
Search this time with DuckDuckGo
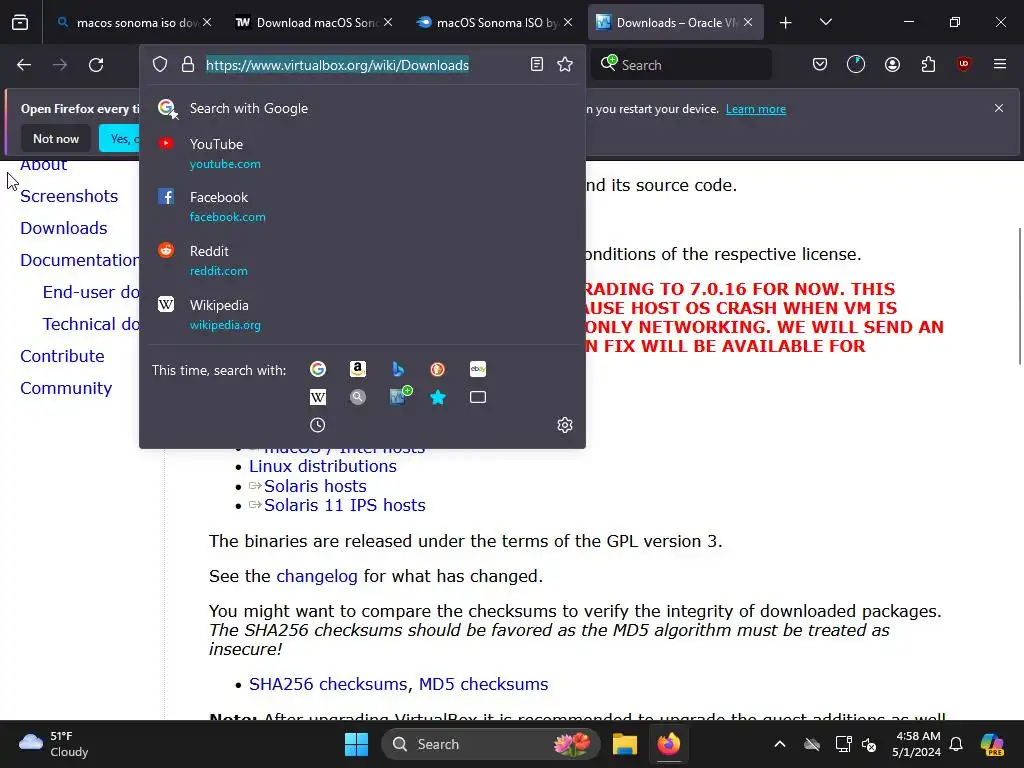[438, 370]
